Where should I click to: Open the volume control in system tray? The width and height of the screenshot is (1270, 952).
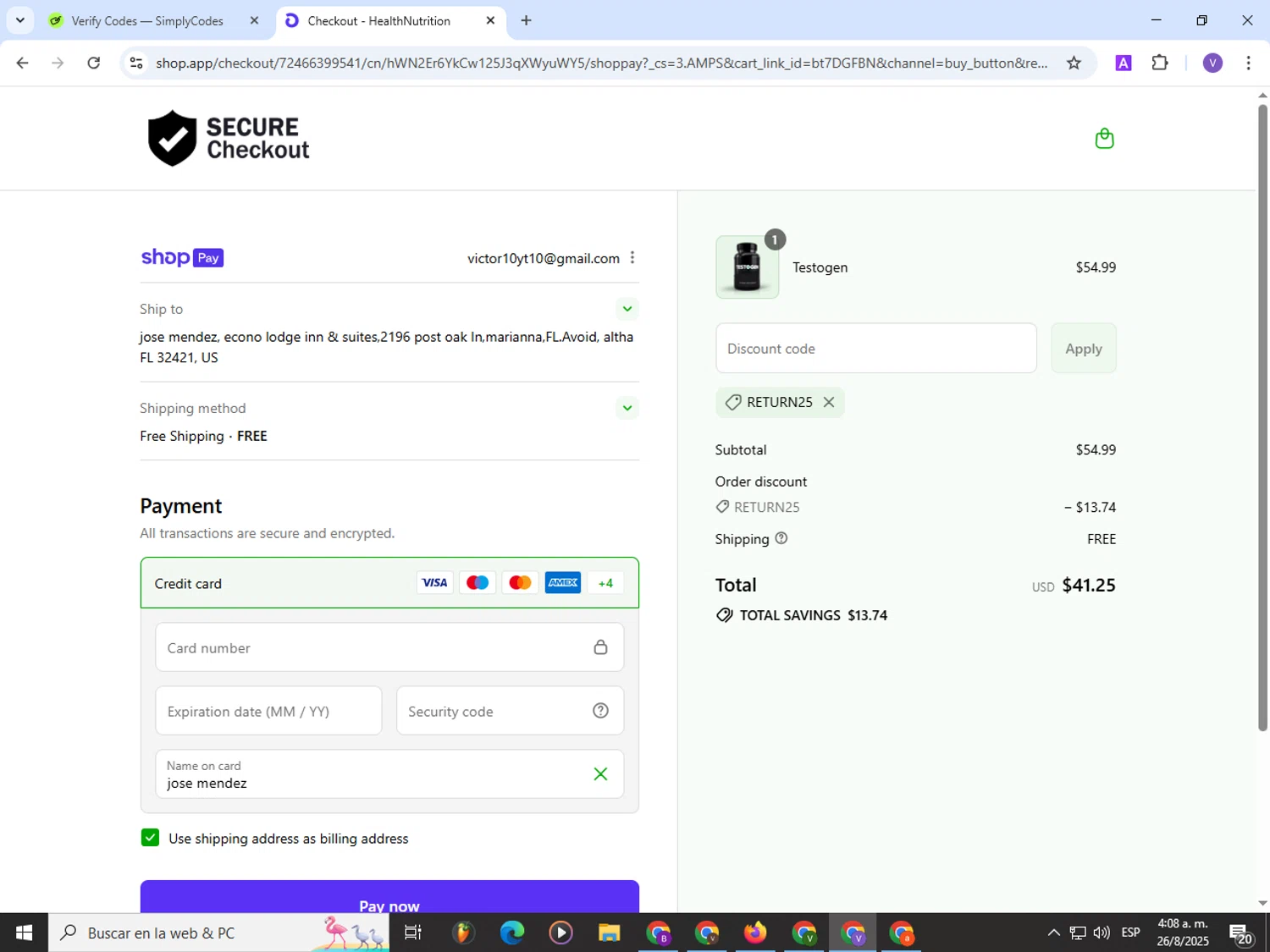coord(1102,933)
